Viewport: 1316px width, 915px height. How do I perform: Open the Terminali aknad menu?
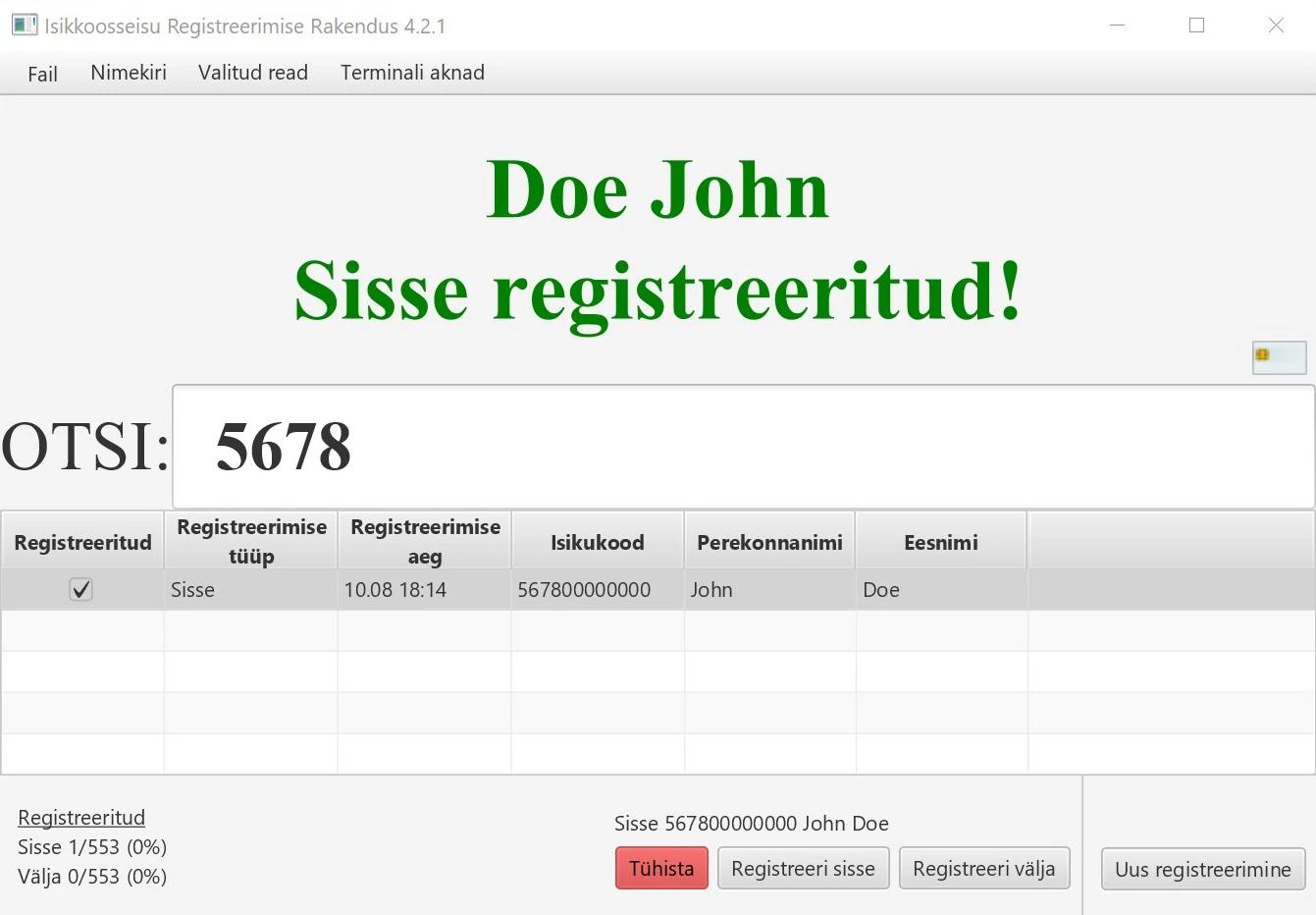[412, 73]
